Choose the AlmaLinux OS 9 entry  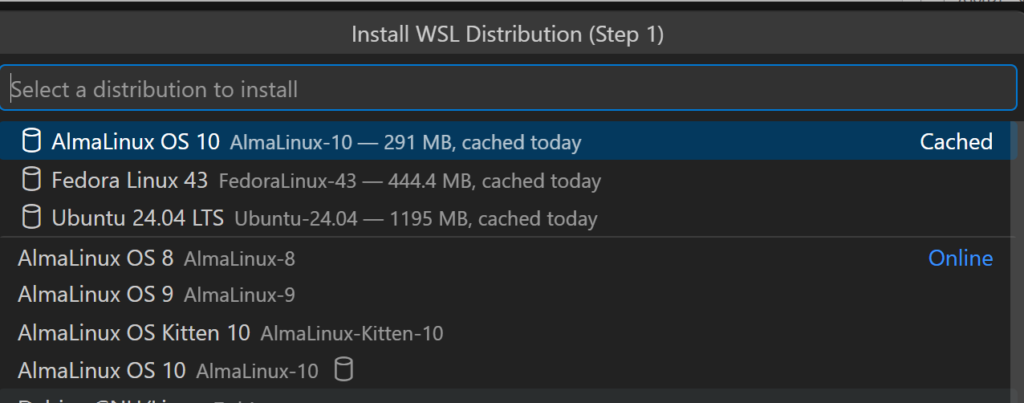(96, 295)
